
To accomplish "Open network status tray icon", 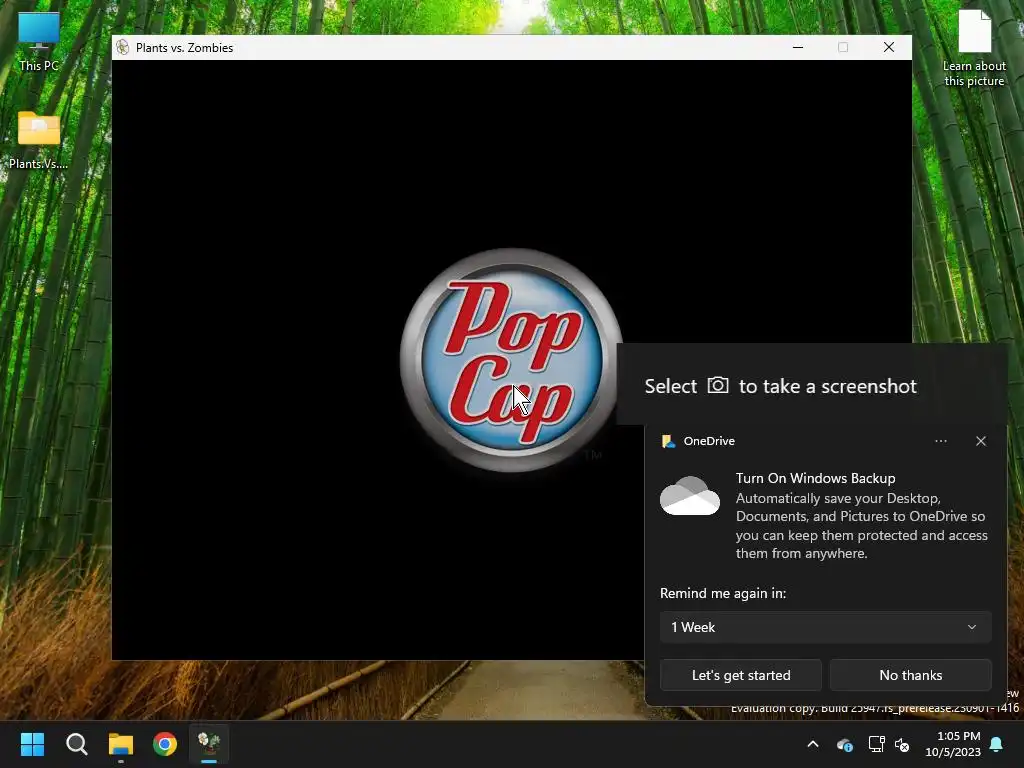I will tap(876, 744).
